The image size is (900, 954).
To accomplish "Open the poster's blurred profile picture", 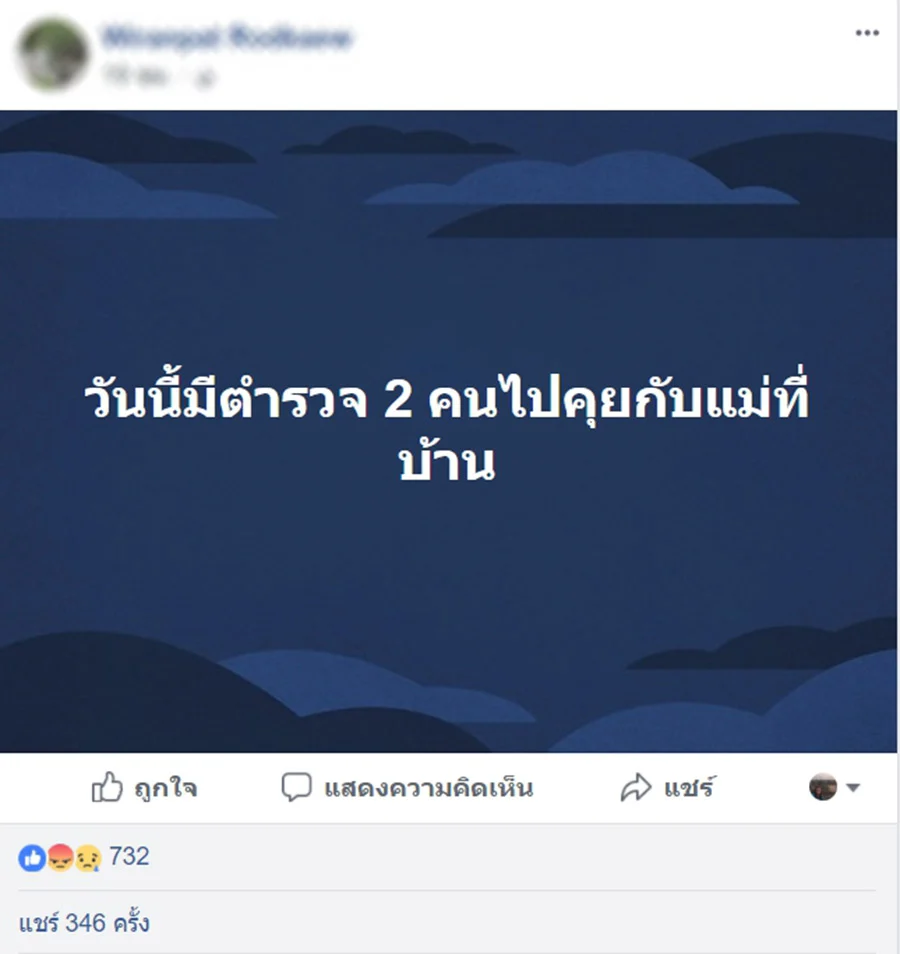I will pyautogui.click(x=53, y=54).
